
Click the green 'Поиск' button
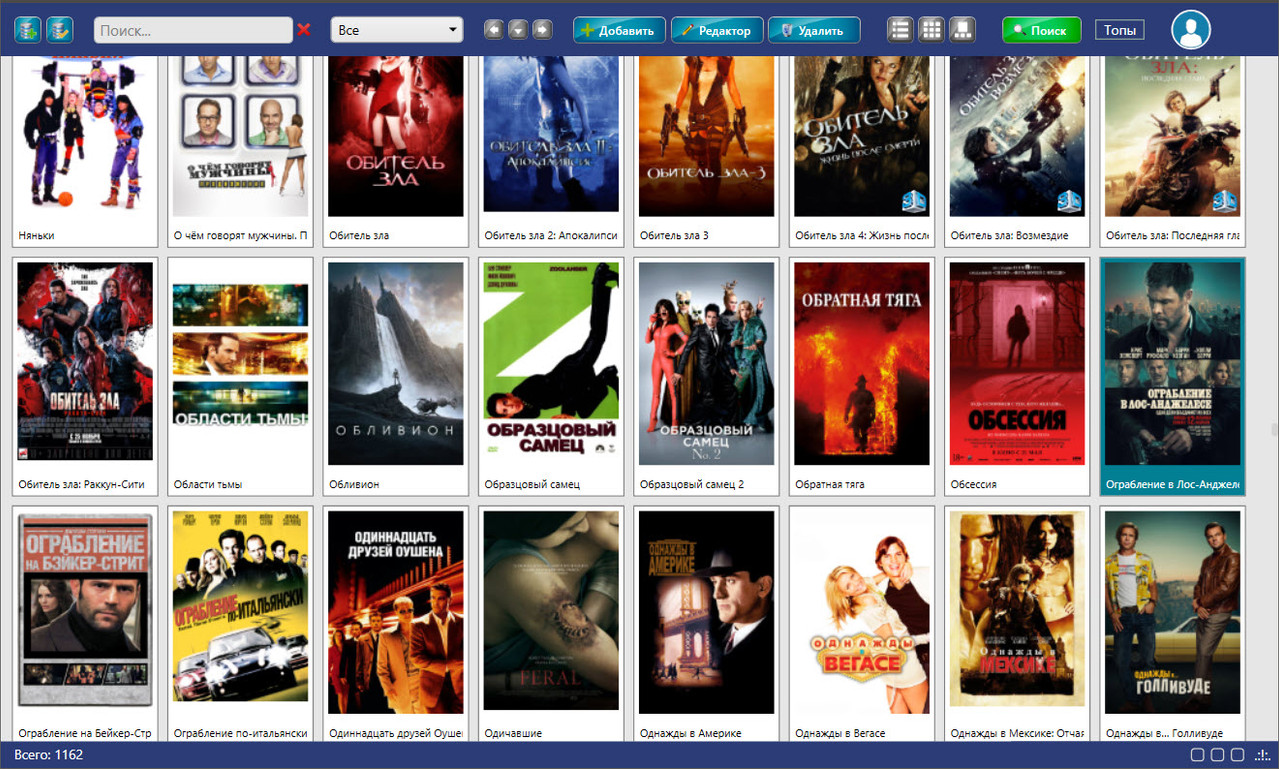pos(1041,30)
